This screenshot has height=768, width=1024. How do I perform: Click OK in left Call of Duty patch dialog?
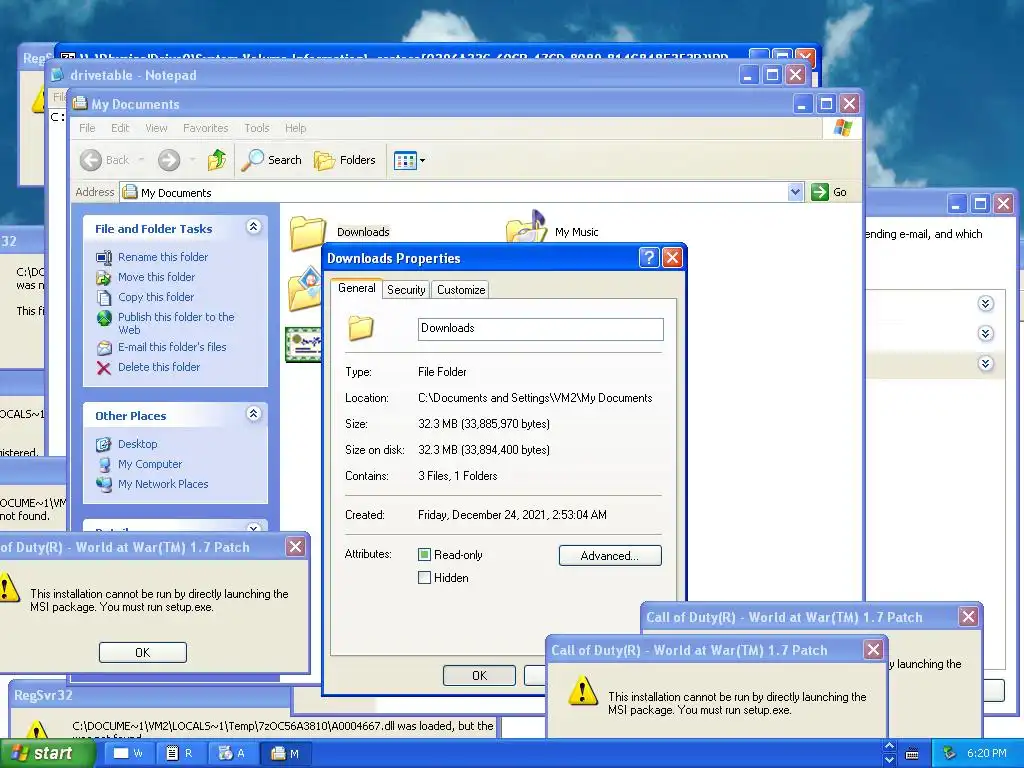pos(142,652)
